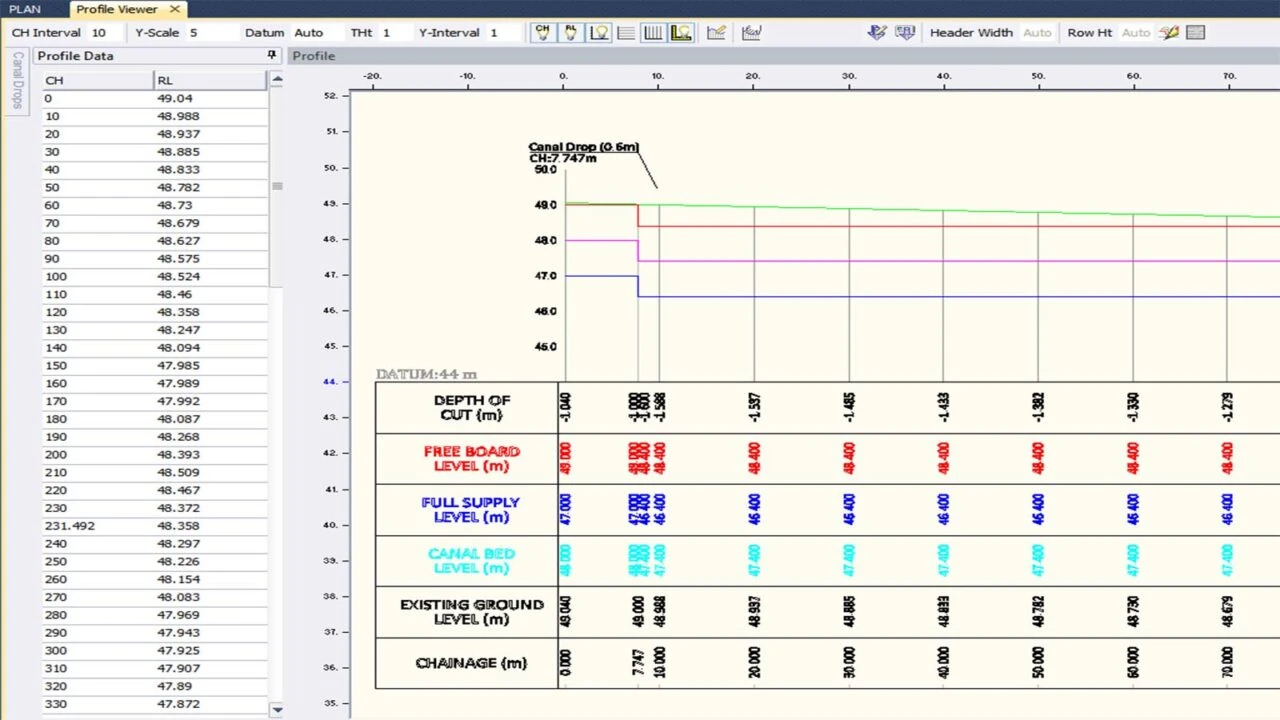This screenshot has width=1280, height=720.
Task: Click the CH column header
Action: 97,80
